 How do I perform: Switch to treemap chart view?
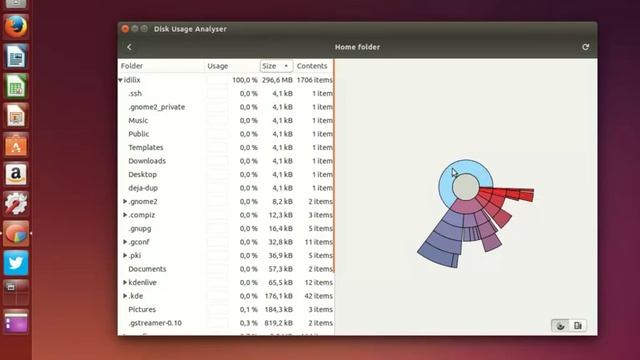tap(578, 325)
